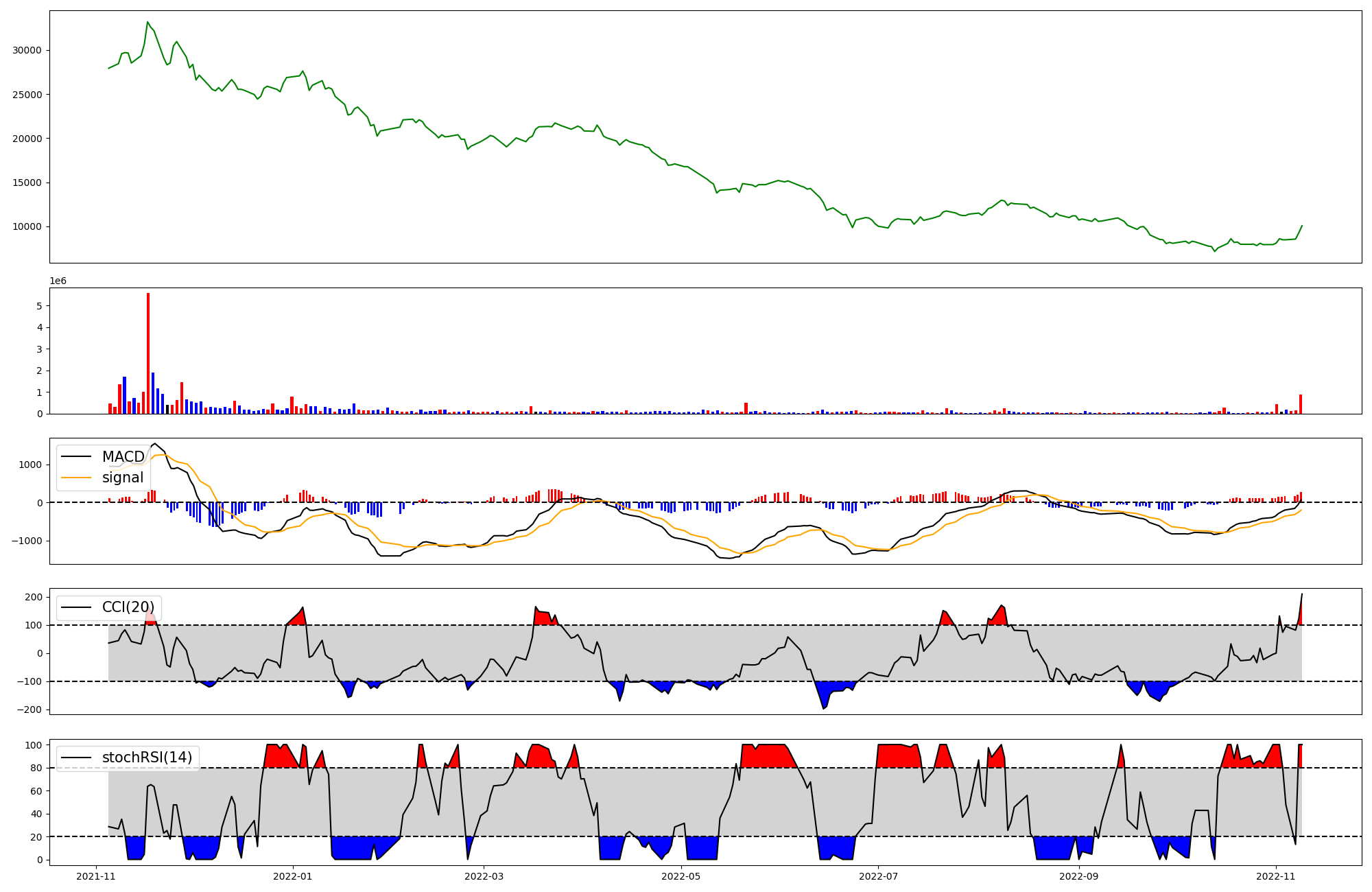Click the 30000 price axis label
The width and height of the screenshot is (1372, 892).
[27, 50]
